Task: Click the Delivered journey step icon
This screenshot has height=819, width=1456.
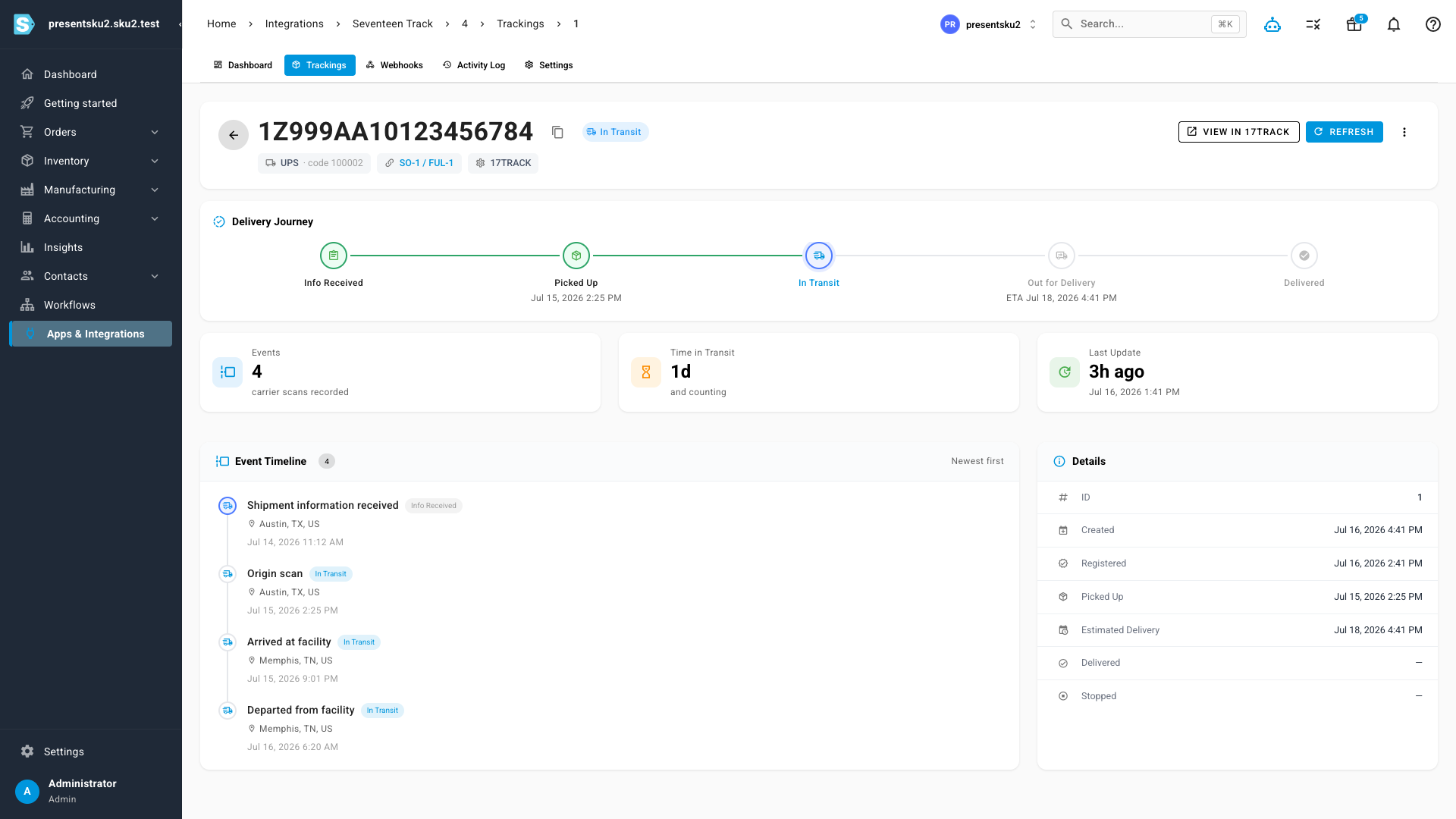Action: coord(1304,256)
